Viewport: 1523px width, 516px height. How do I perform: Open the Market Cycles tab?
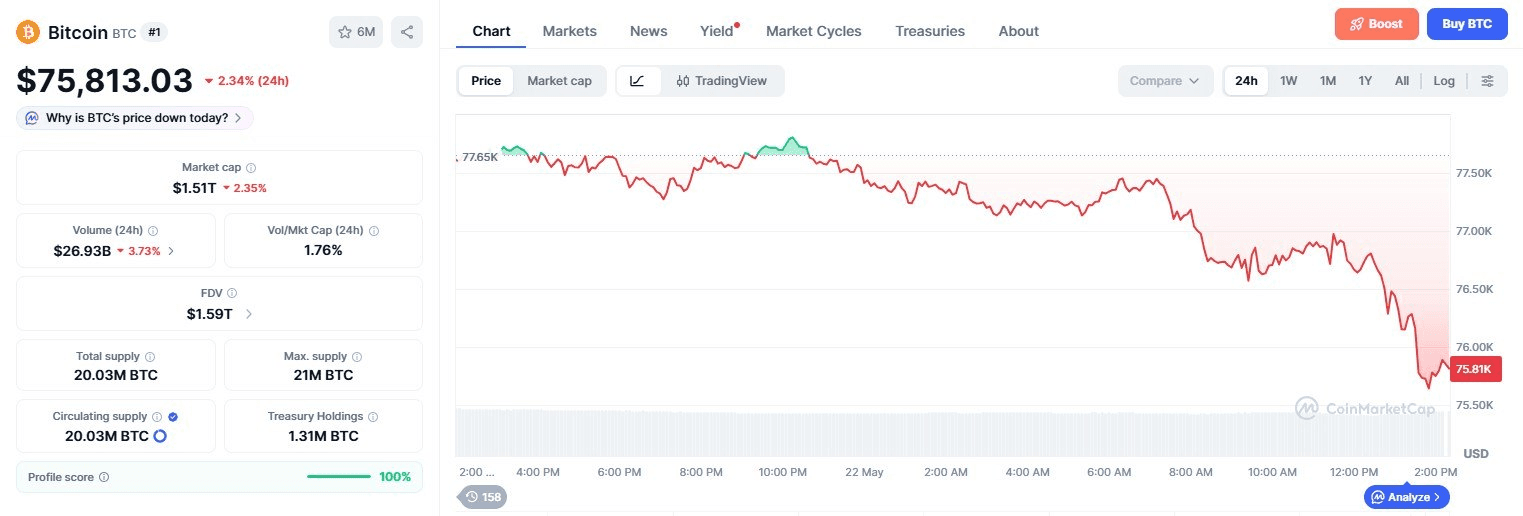814,31
